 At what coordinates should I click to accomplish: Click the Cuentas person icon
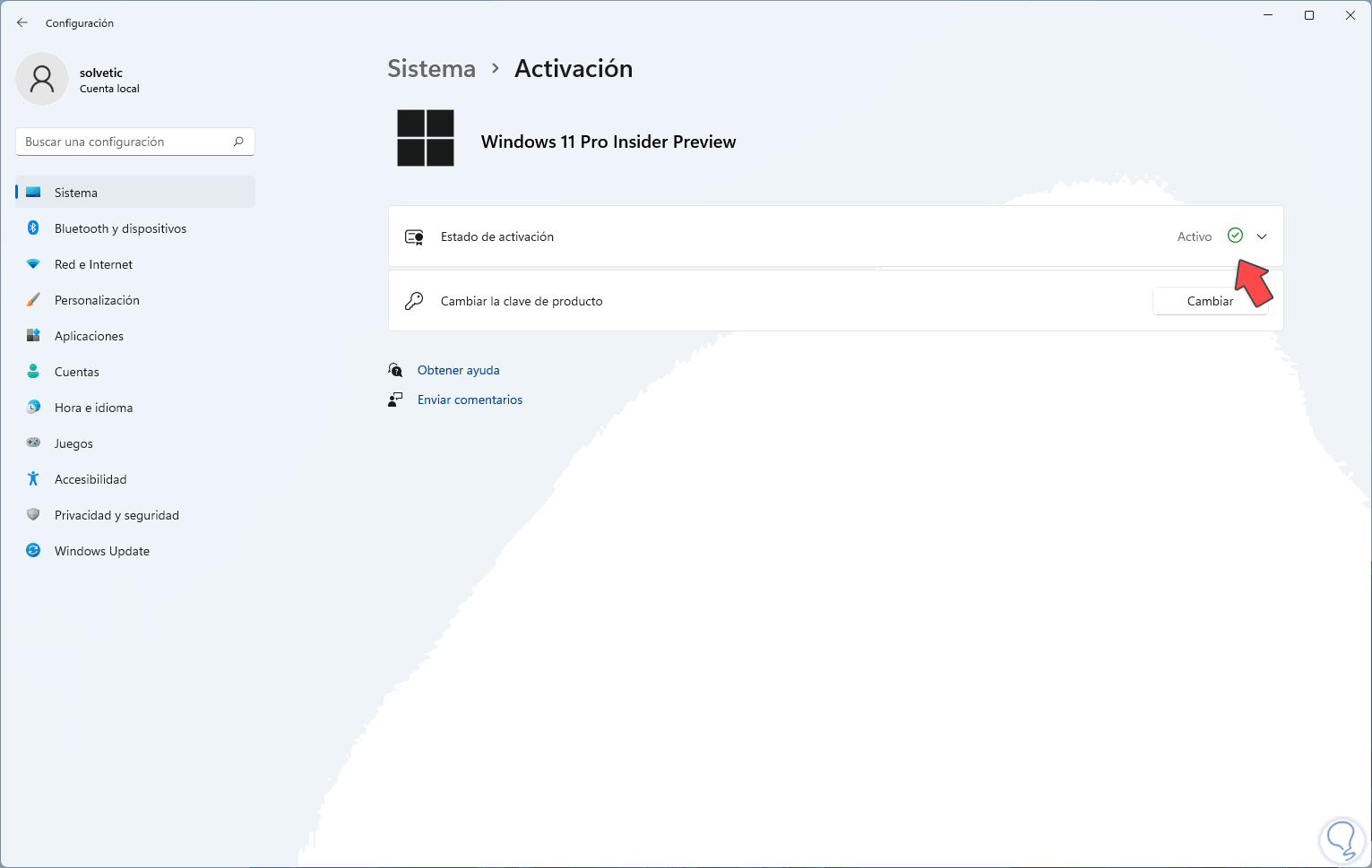33,372
